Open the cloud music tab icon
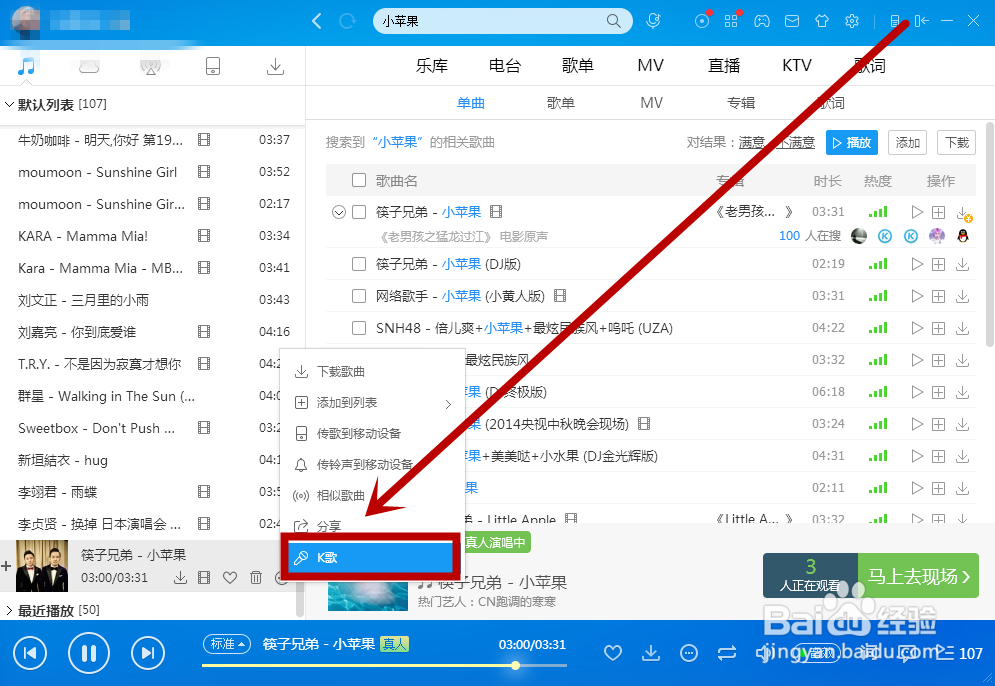 coord(89,66)
